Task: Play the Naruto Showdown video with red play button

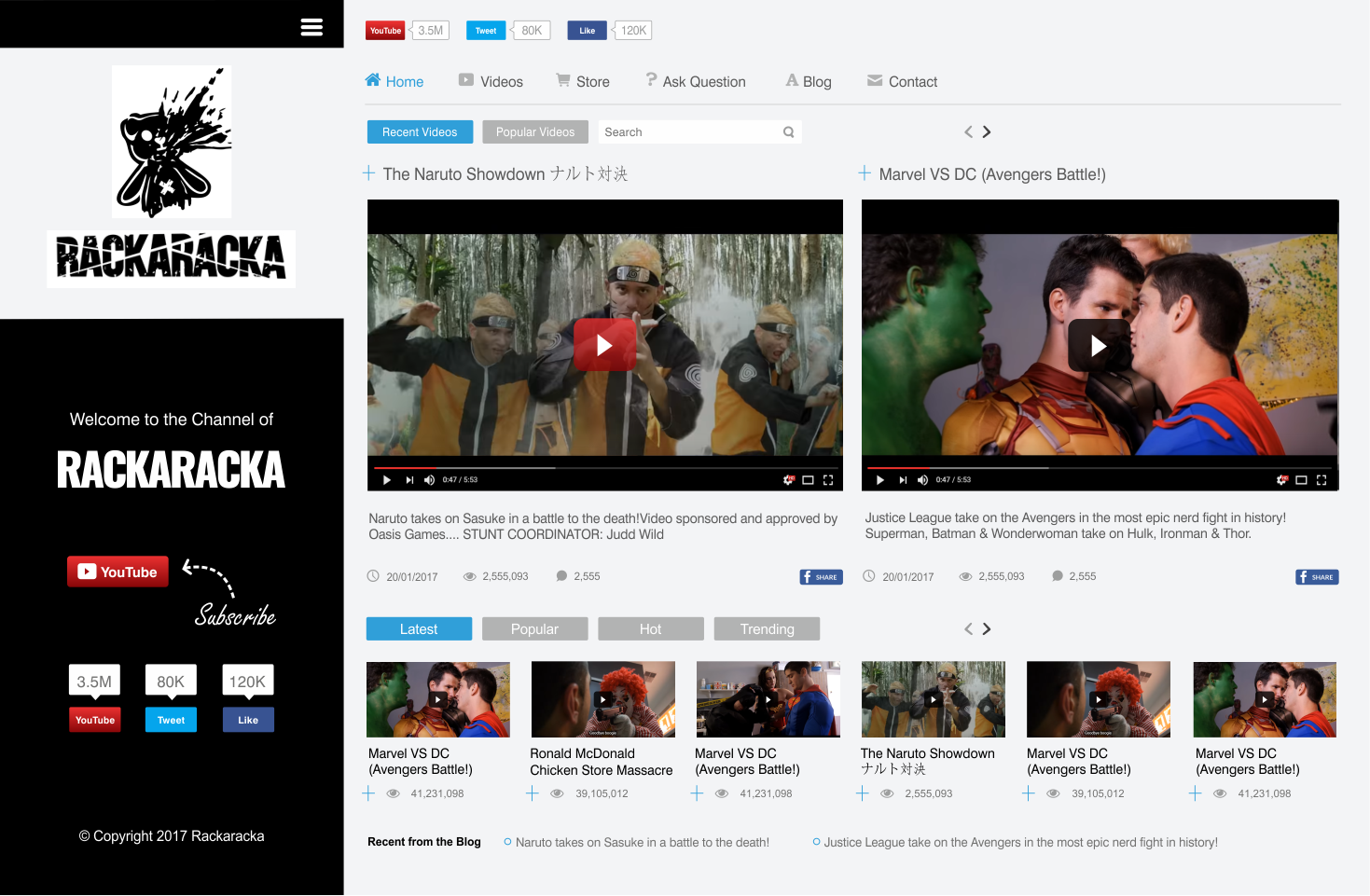Action: 604,345
